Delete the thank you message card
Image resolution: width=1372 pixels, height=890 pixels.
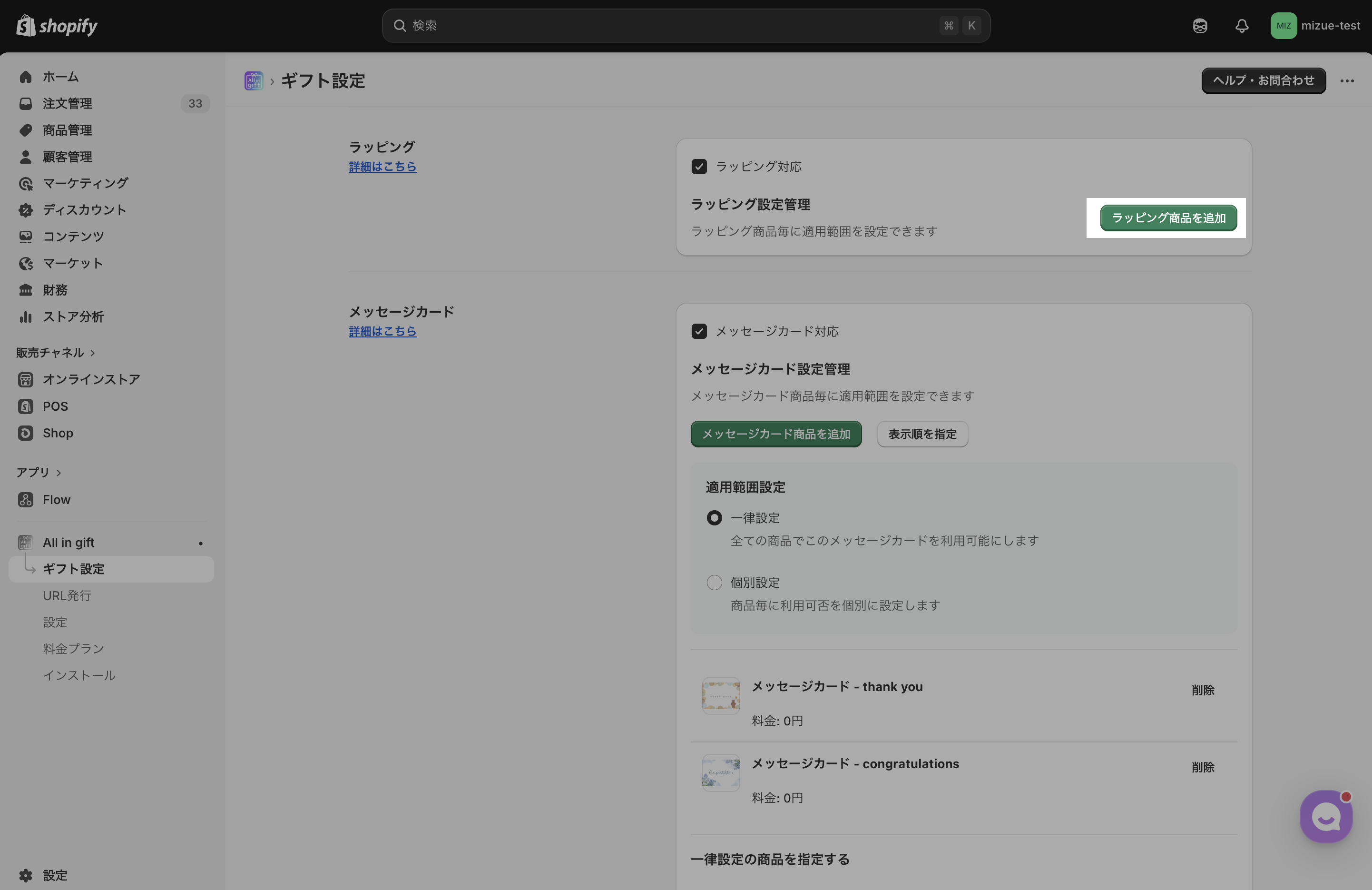coord(1203,690)
